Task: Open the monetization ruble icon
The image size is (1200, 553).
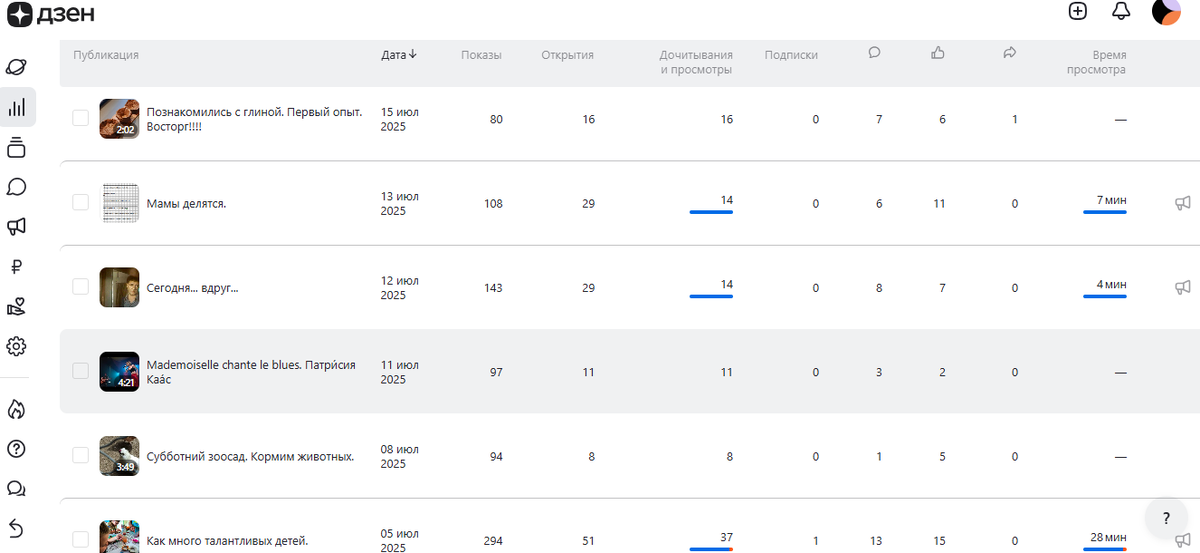Action: pos(17,267)
